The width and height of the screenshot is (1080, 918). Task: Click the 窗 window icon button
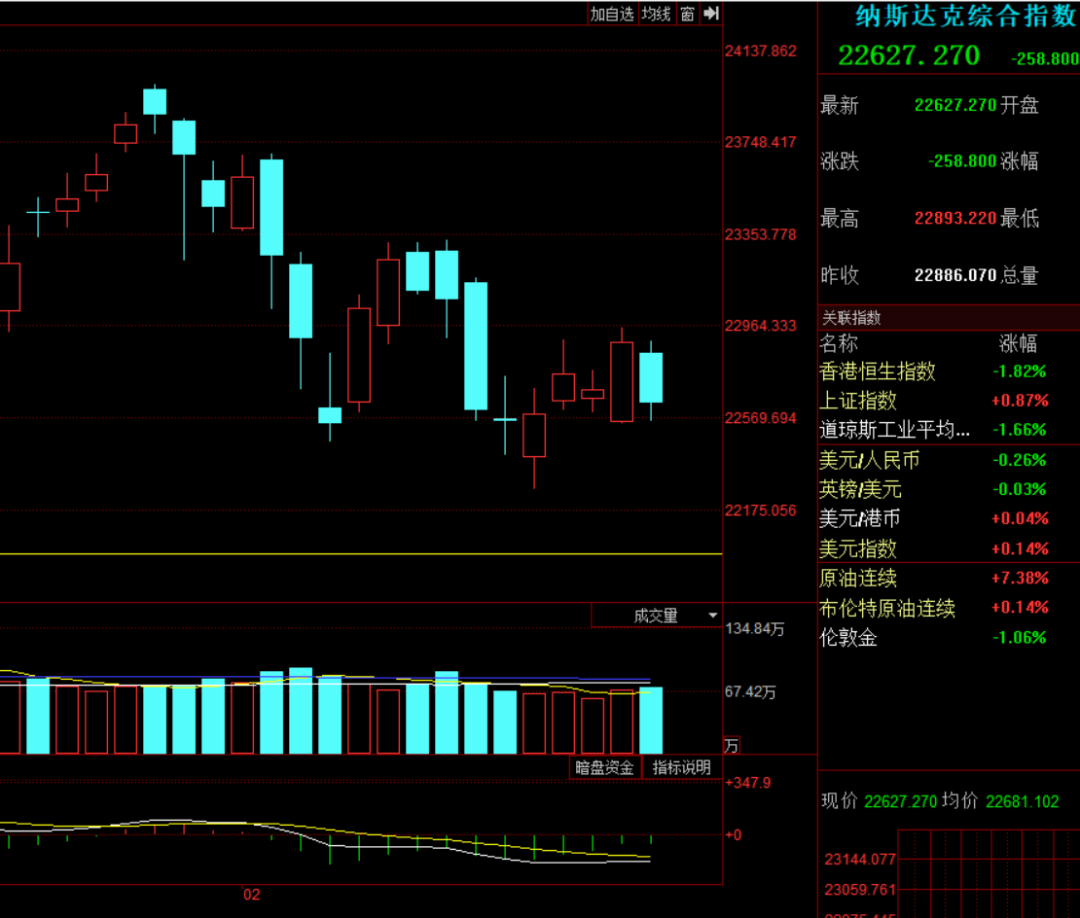click(x=687, y=13)
